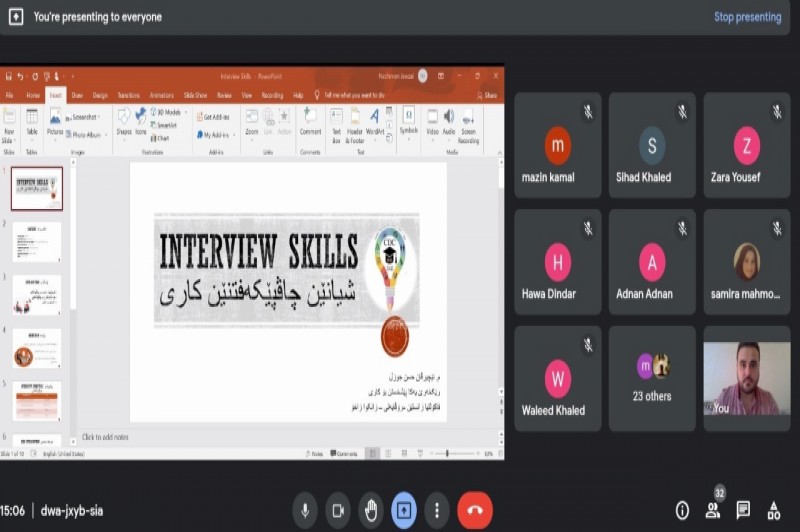This screenshot has width=800, height=532.
Task: Click the '23 others' participant tile
Action: click(652, 378)
